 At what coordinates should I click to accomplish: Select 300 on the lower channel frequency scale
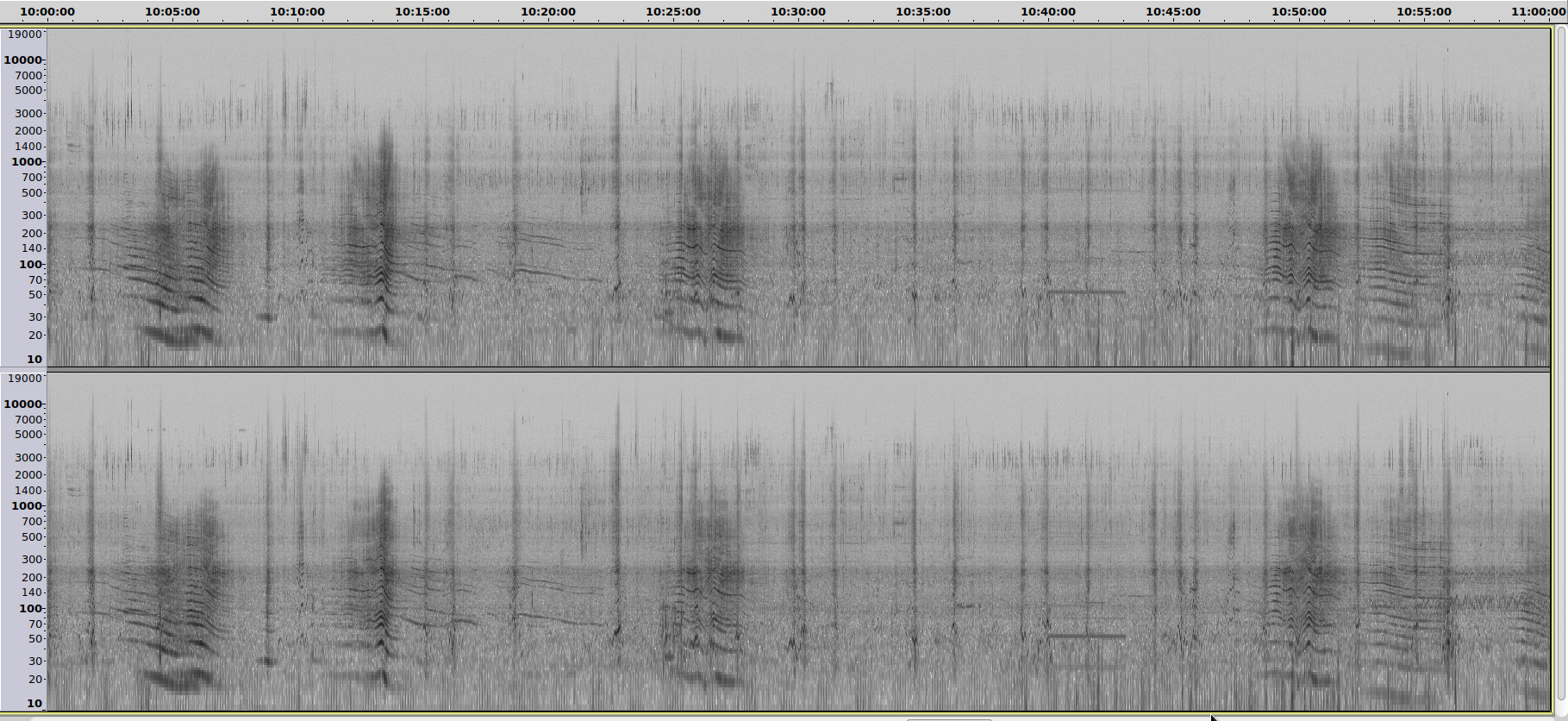coord(32,560)
